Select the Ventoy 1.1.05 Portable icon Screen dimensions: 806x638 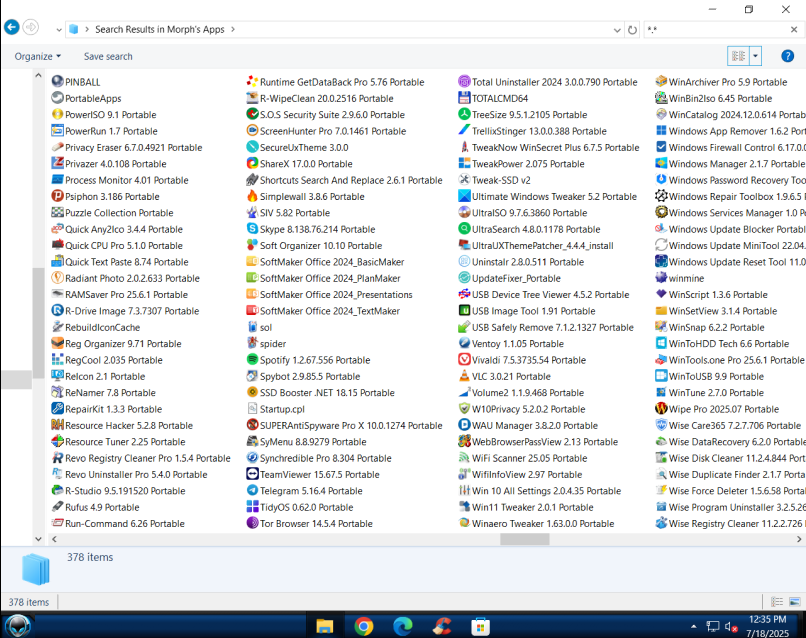click(464, 343)
